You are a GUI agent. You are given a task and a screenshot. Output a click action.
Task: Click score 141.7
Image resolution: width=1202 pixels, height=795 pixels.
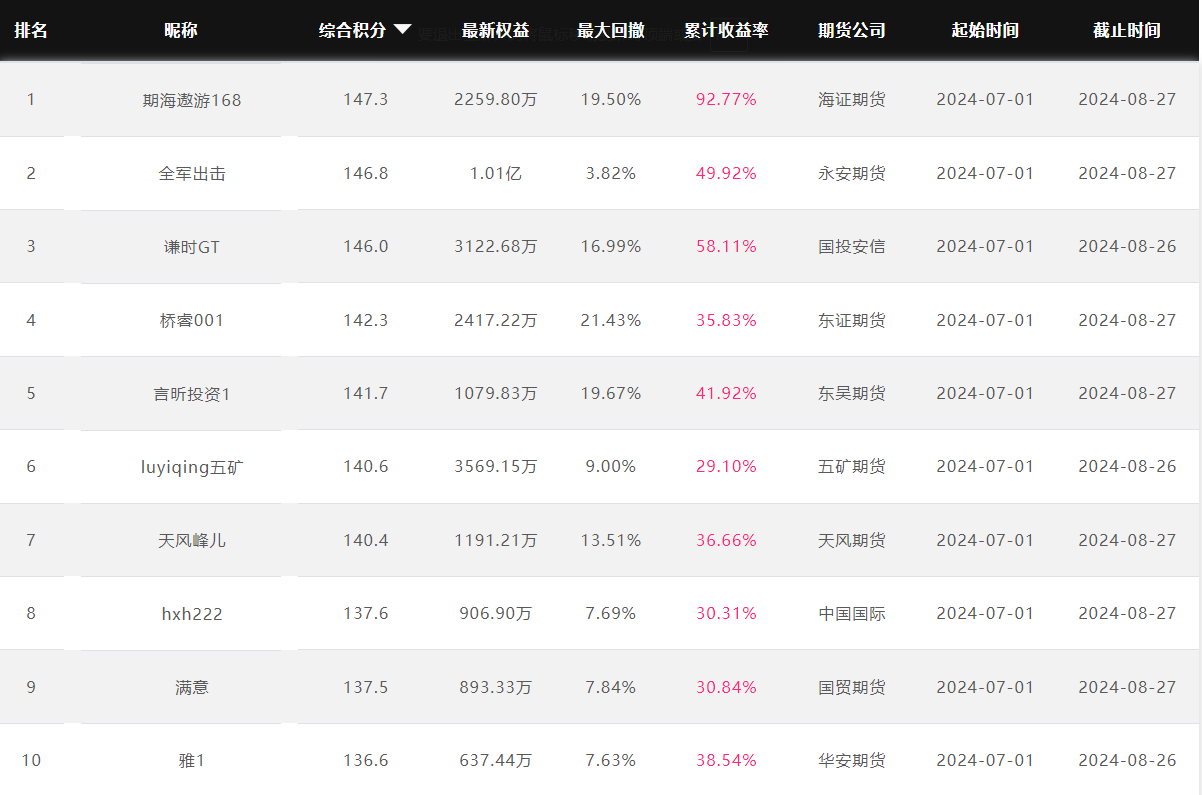tap(365, 393)
